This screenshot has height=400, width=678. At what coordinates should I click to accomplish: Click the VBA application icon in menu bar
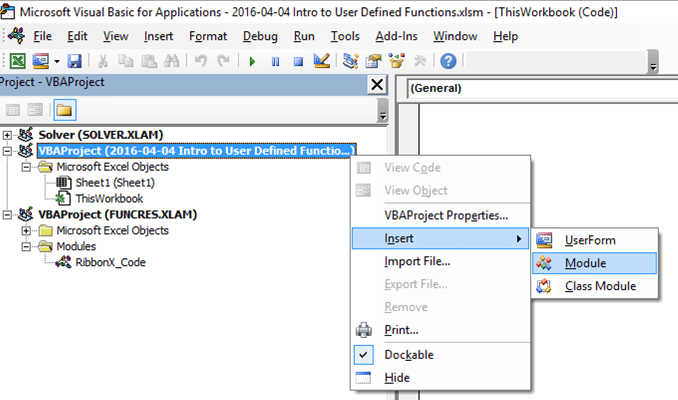coord(16,36)
